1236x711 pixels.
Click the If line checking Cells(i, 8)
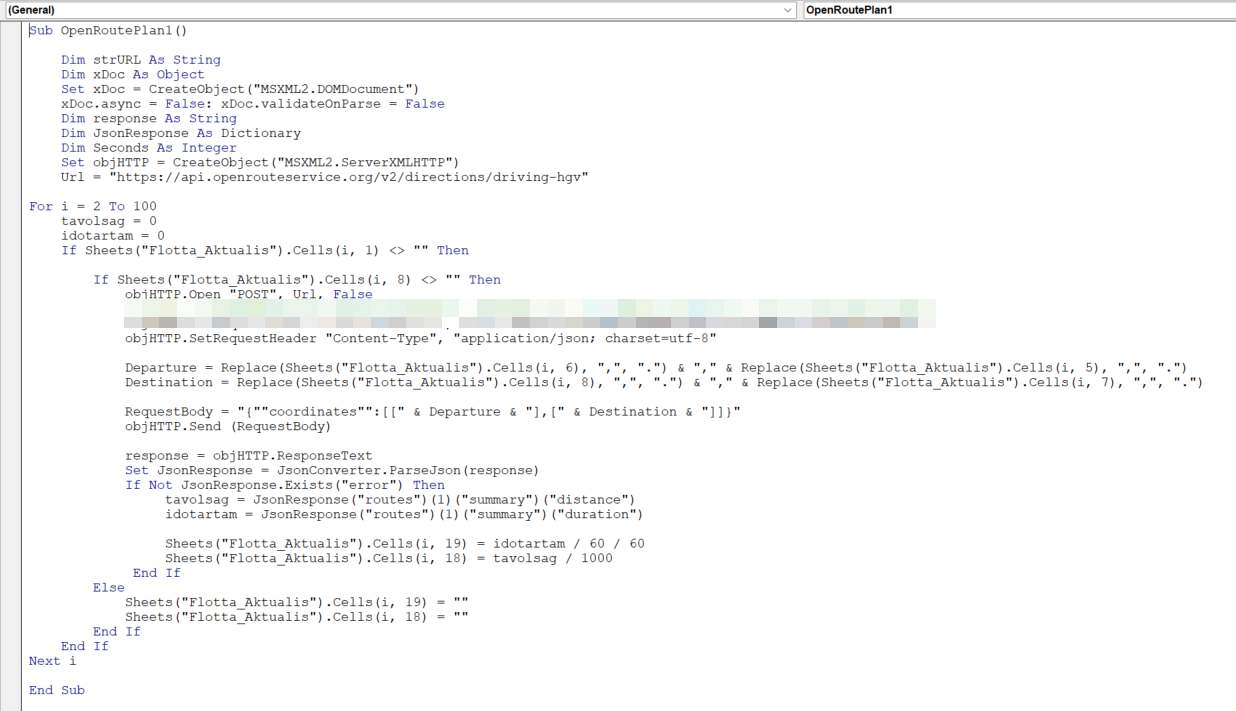297,280
